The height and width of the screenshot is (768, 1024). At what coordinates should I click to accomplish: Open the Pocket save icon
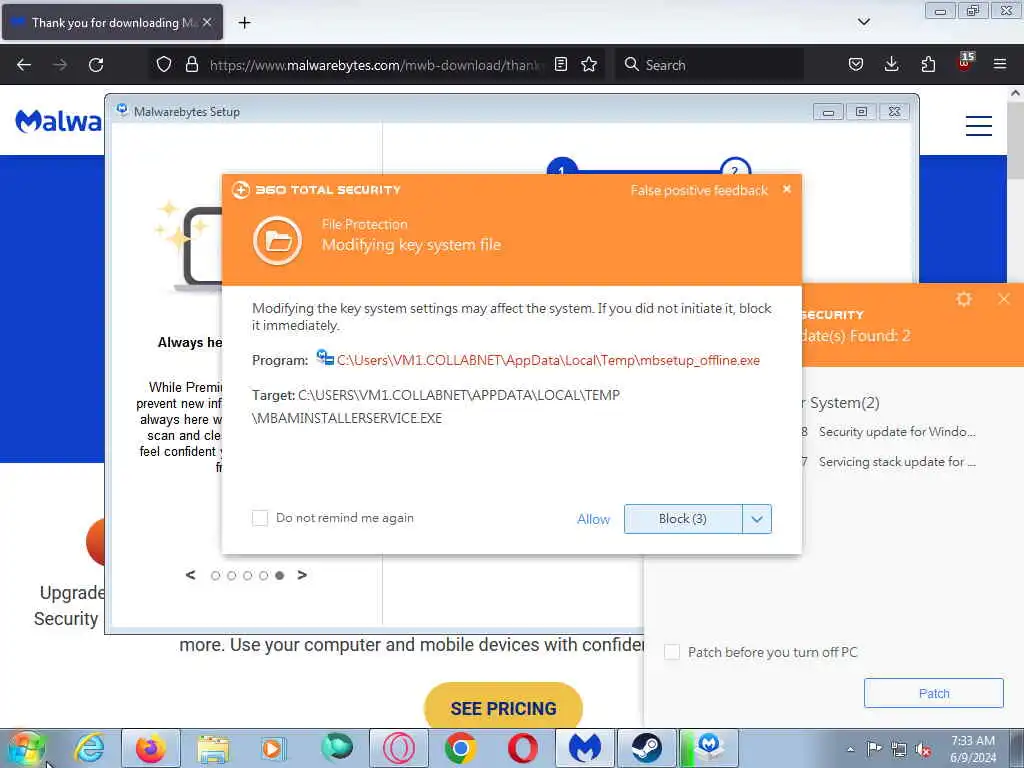(x=856, y=64)
